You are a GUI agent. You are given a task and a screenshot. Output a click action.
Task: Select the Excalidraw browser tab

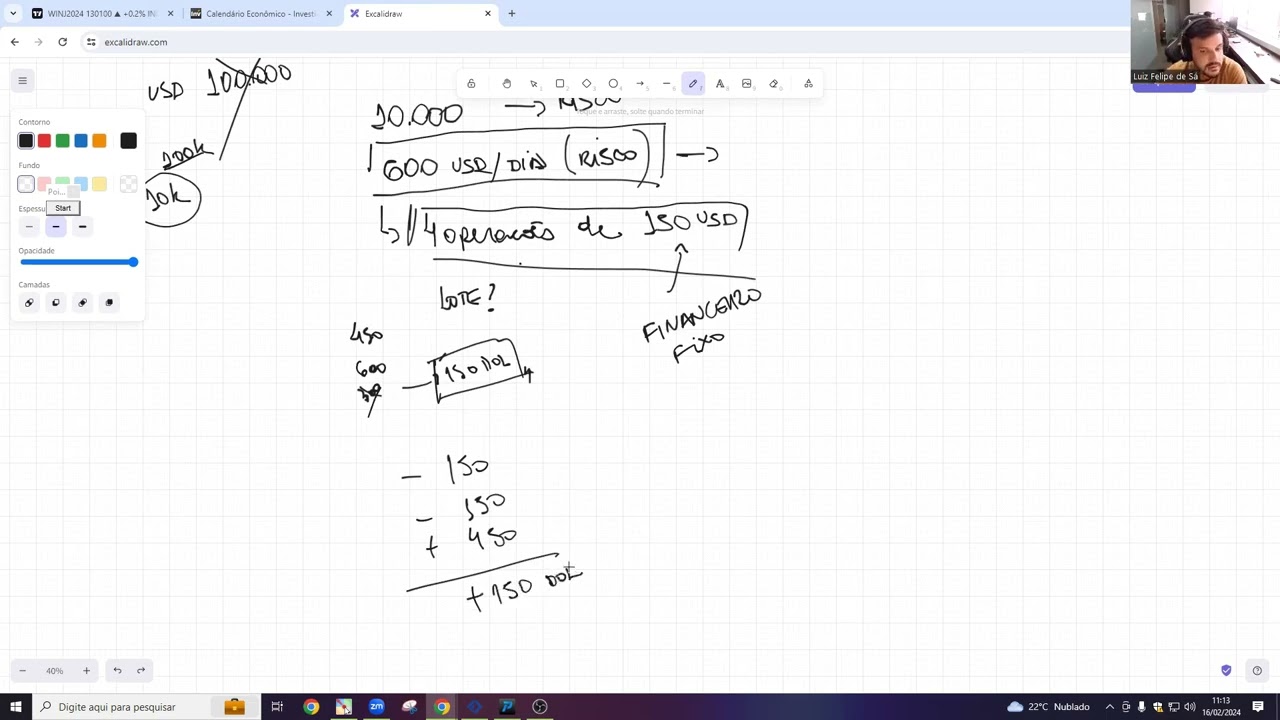[x=420, y=14]
